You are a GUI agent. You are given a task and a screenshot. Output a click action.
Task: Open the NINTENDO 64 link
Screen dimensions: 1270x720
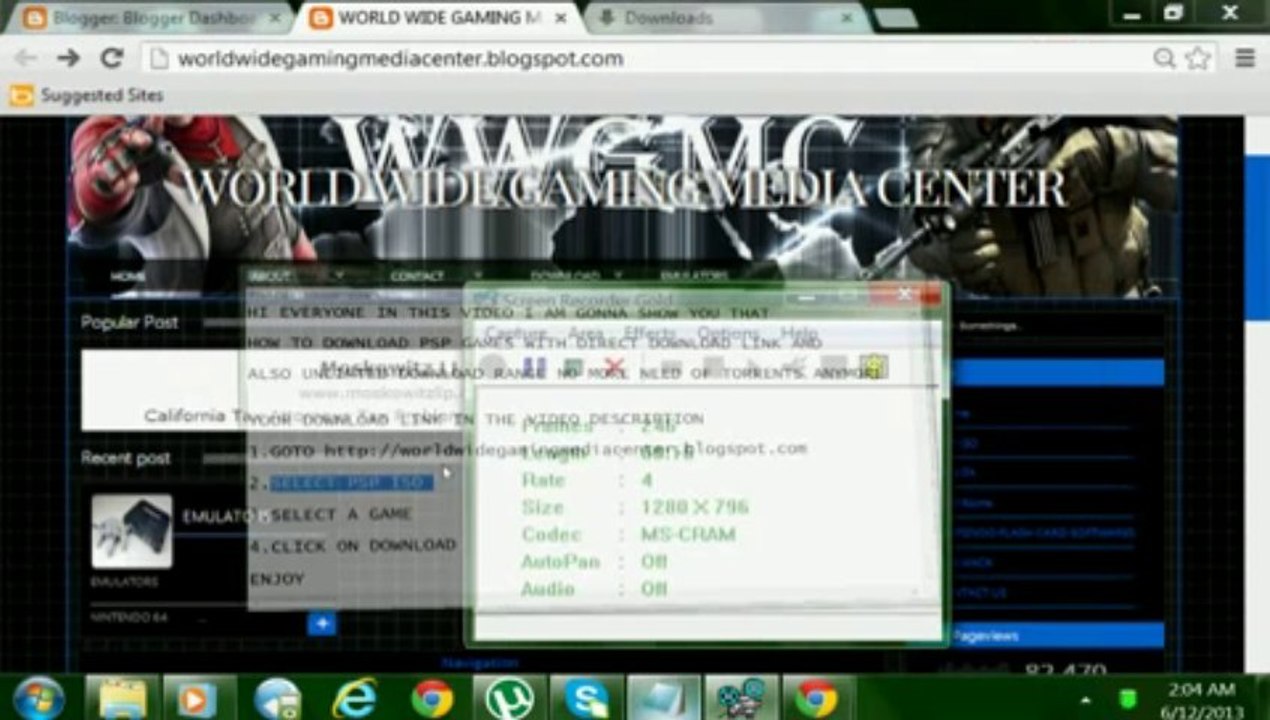pyautogui.click(x=129, y=618)
